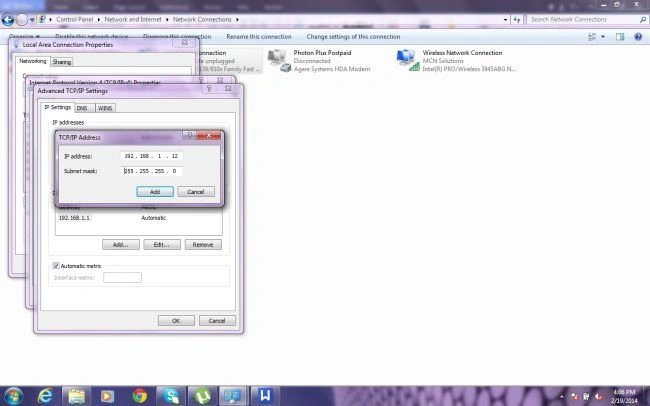Open Google Chrome from taskbar
This screenshot has width=650, height=406.
pos(139,396)
